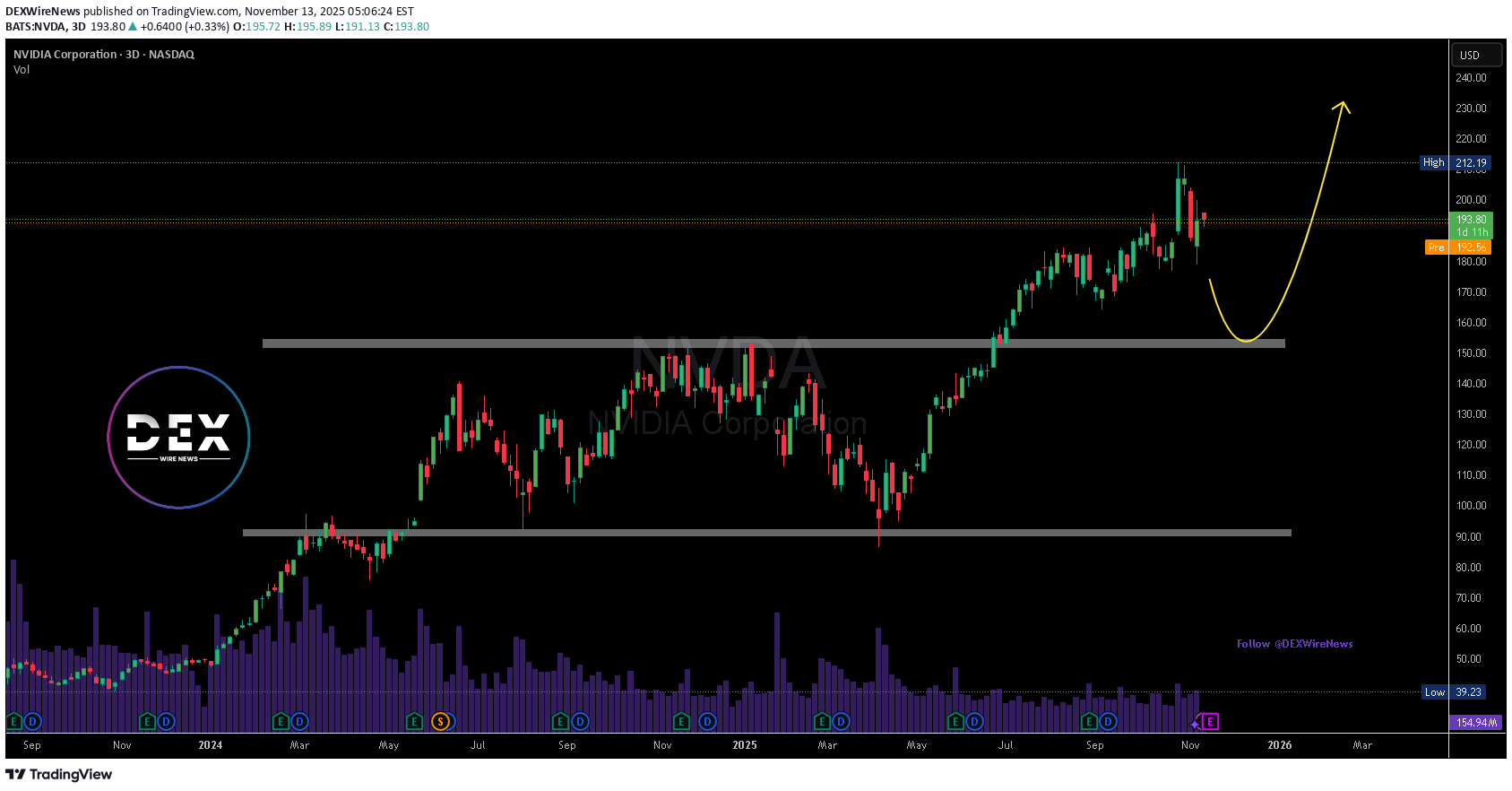Select the orange Pre 192.56 pre-market label
The image size is (1512, 791).
click(1457, 247)
